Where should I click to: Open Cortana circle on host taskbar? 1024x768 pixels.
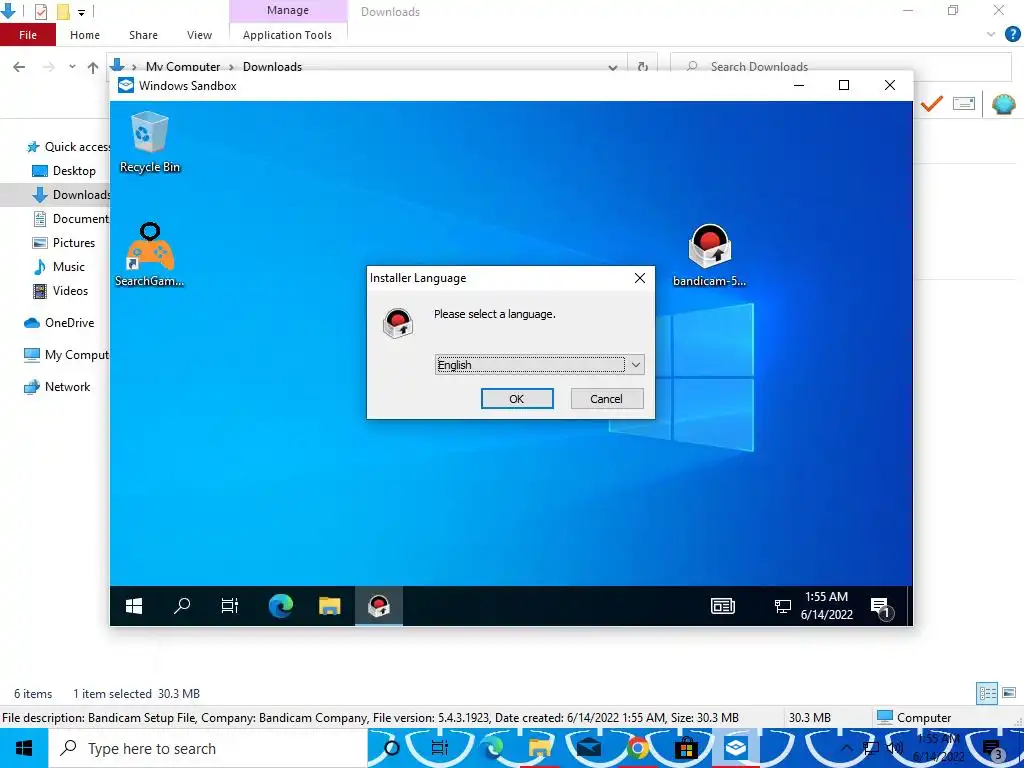click(392, 748)
